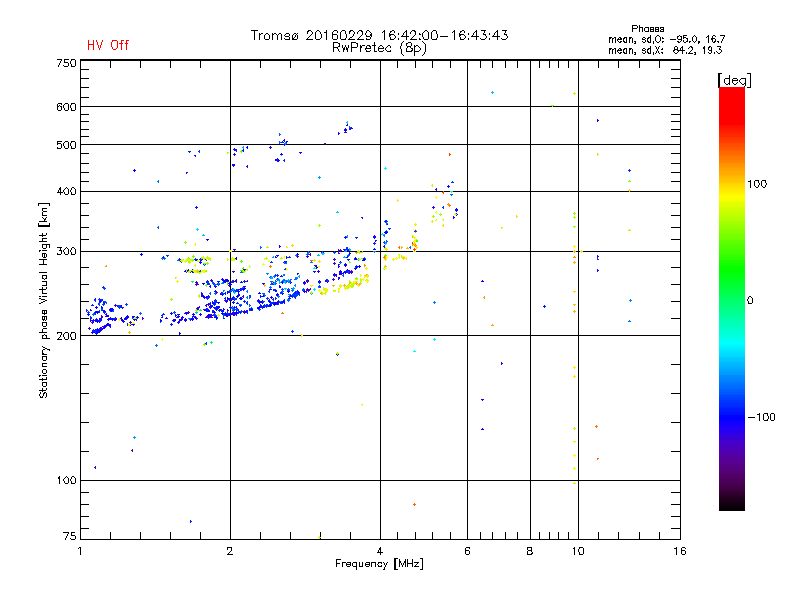
Task: Click the phase color scale bar
Action: coord(732,298)
